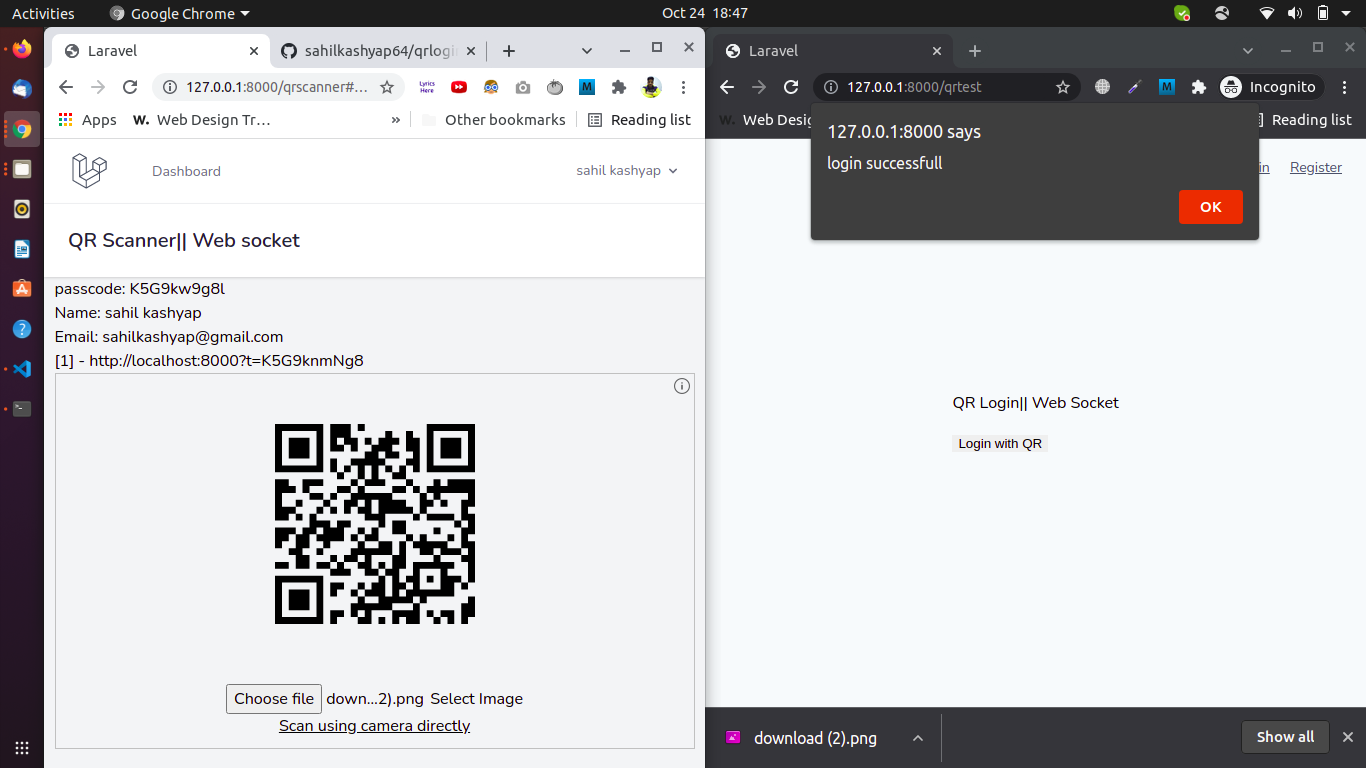Open the Google Chrome app menu in top bar

(180, 13)
